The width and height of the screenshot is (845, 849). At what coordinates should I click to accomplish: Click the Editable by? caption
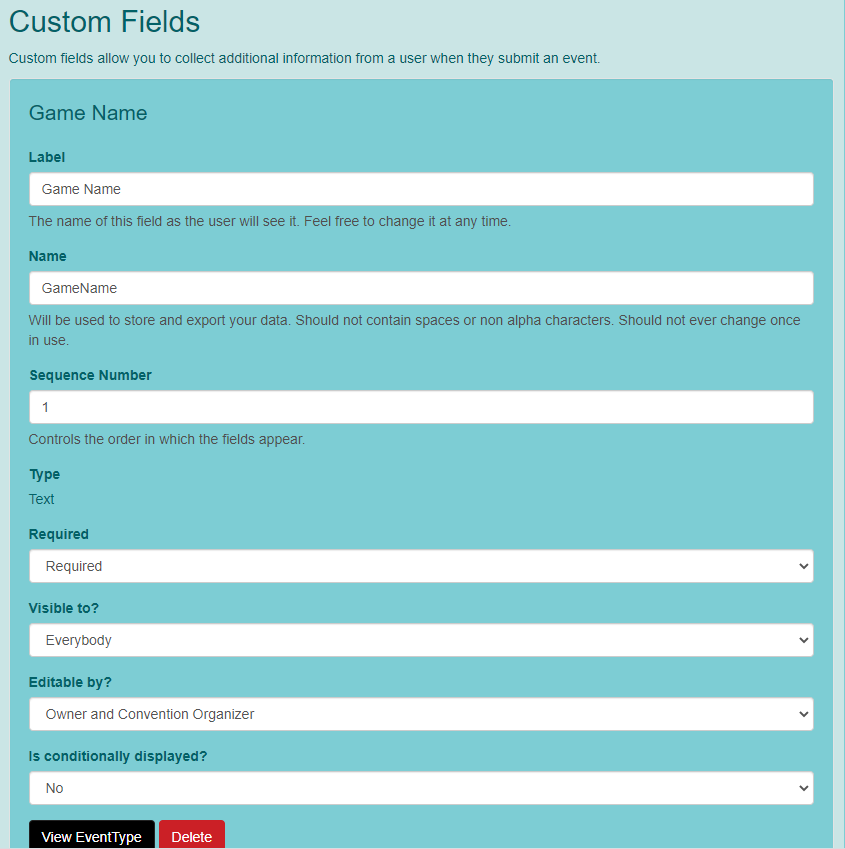pyautogui.click(x=70, y=682)
